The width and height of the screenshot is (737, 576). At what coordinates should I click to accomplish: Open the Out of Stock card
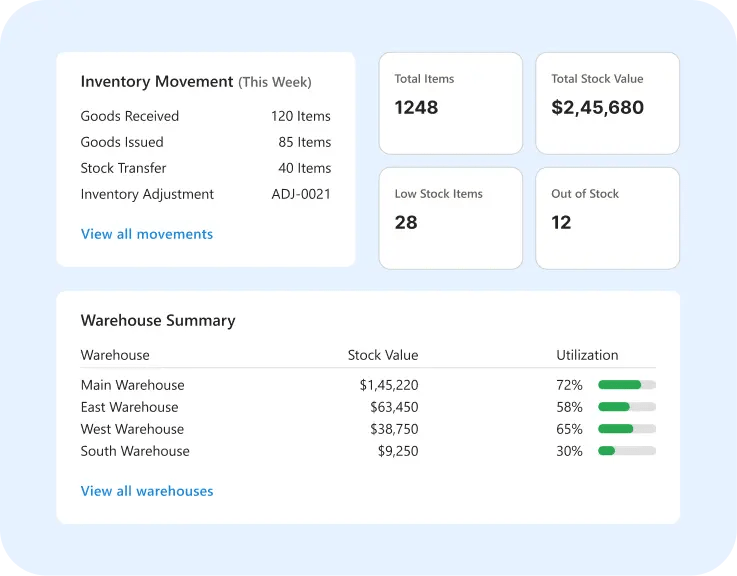(607, 218)
